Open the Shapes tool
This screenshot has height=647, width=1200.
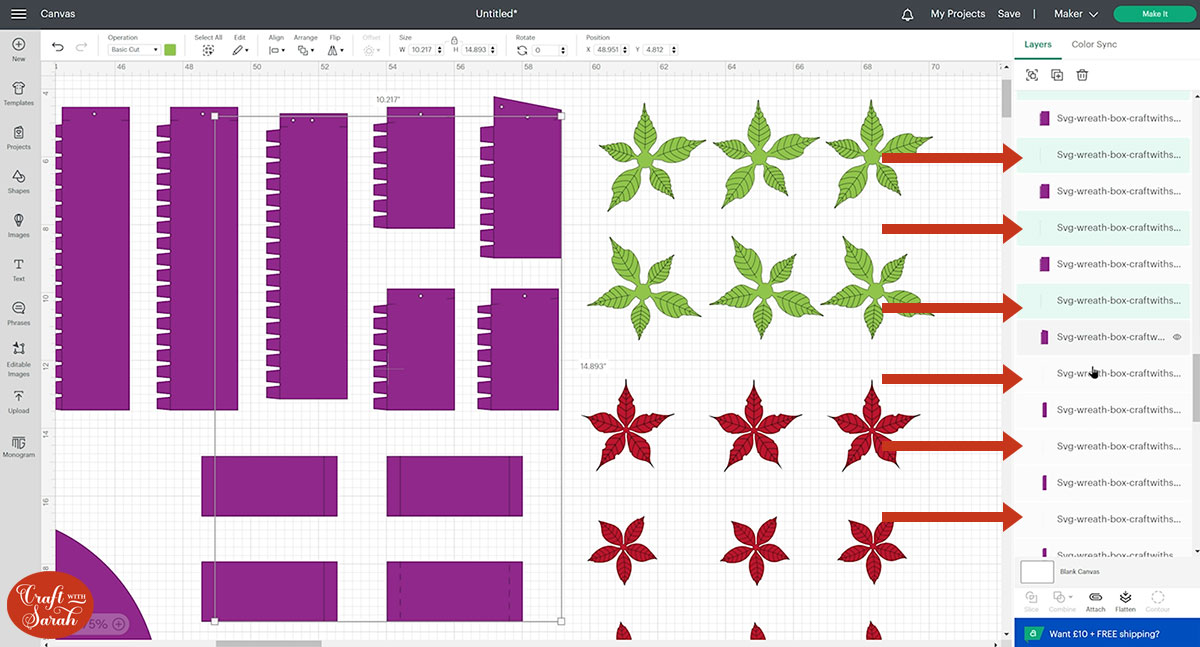point(18,180)
